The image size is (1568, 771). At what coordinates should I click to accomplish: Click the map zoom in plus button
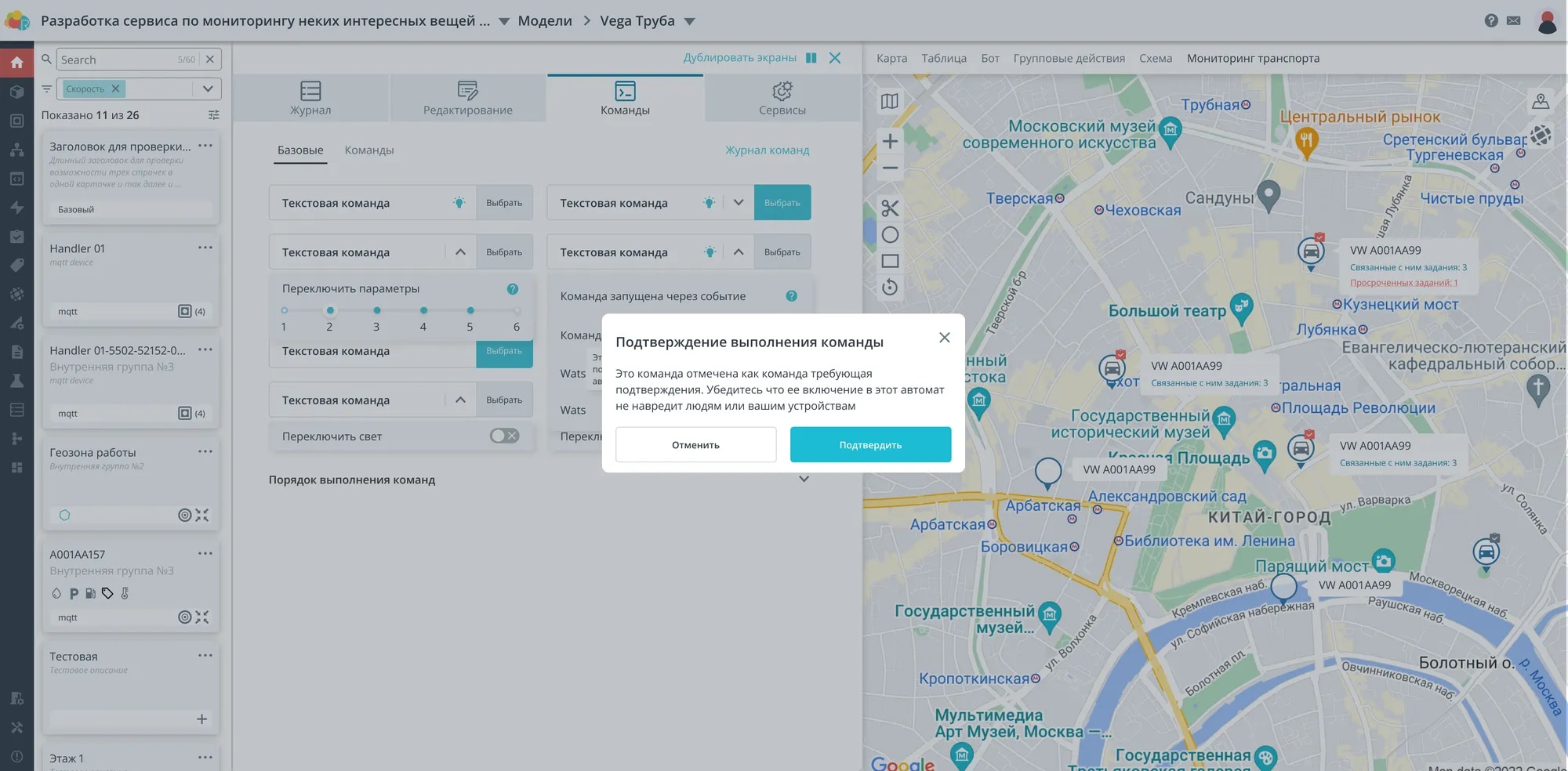890,141
